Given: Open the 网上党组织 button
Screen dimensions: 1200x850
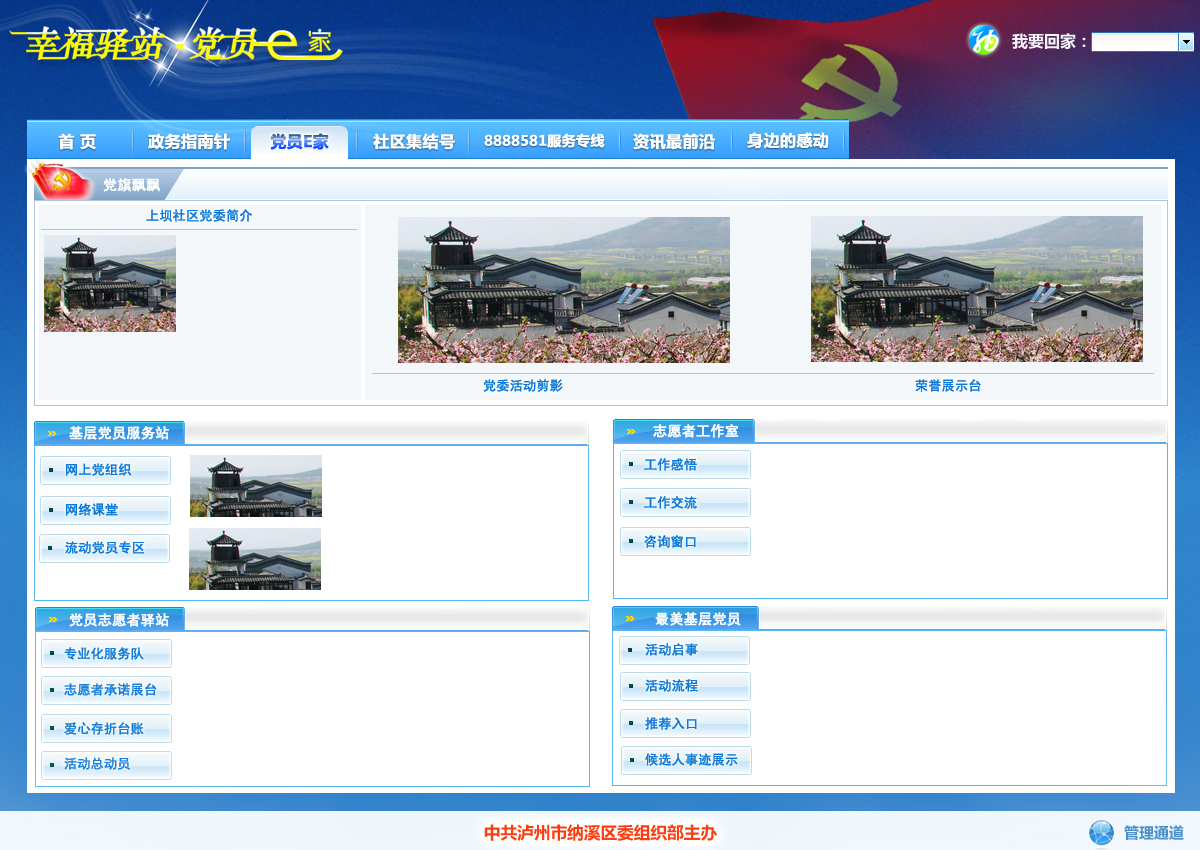Looking at the screenshot, I should (x=105, y=470).
